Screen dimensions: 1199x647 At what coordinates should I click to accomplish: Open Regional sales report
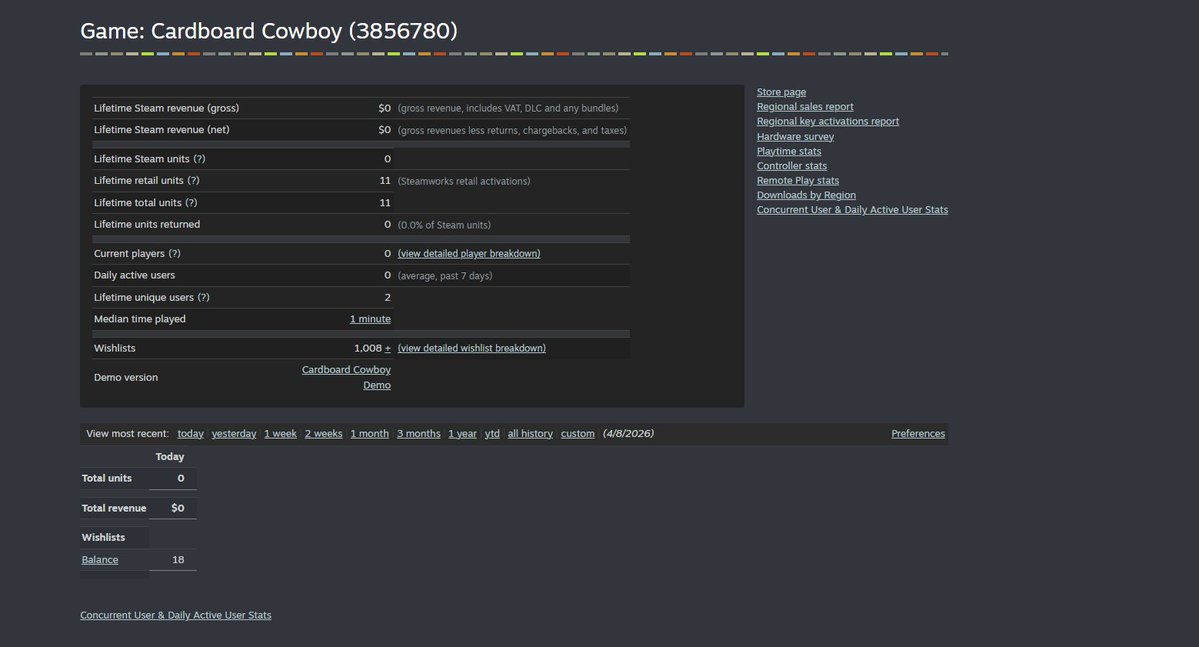click(804, 106)
